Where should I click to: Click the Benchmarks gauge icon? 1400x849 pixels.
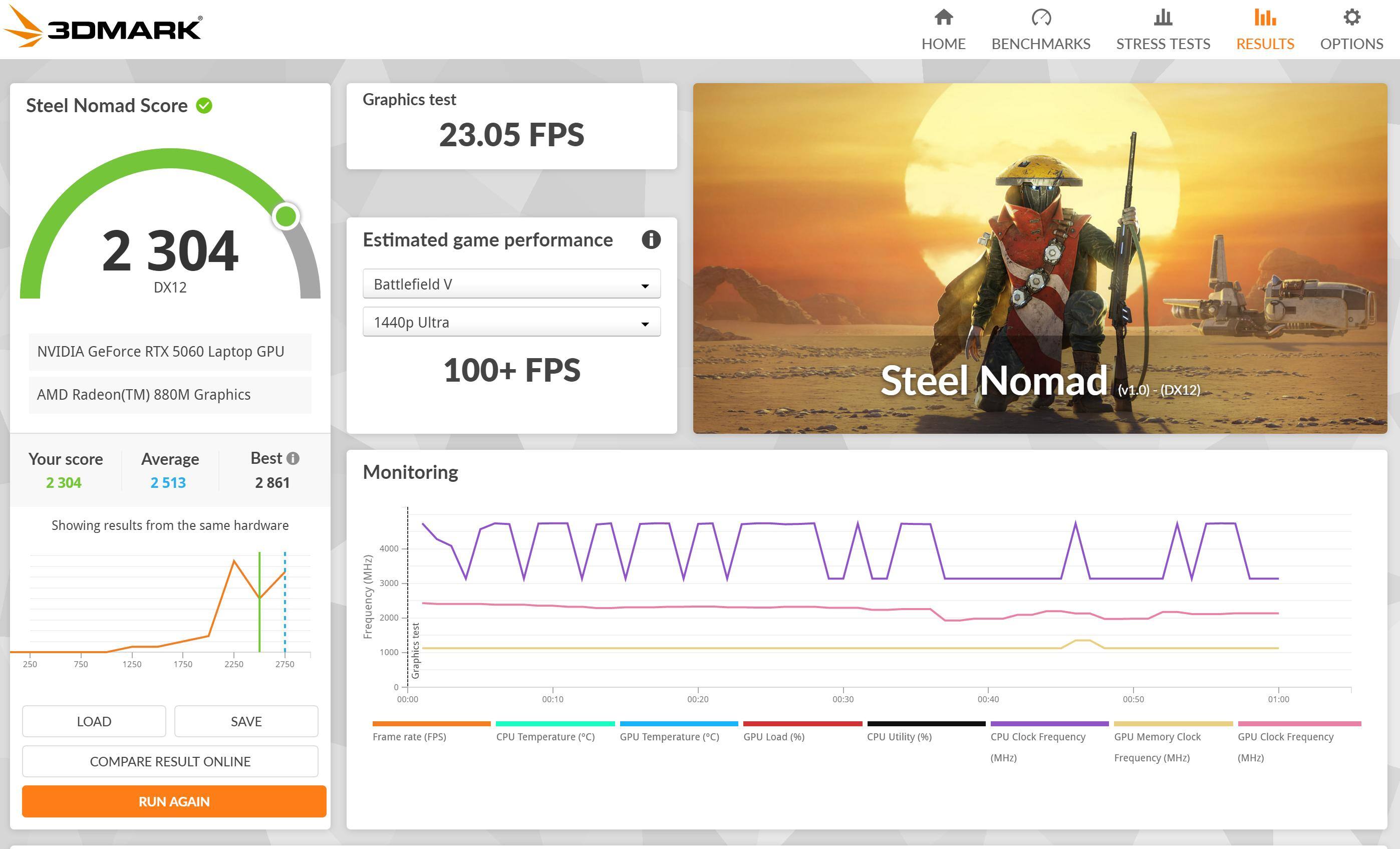(1041, 17)
